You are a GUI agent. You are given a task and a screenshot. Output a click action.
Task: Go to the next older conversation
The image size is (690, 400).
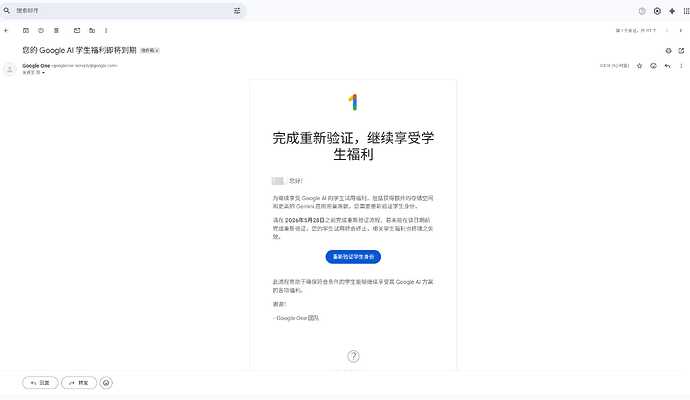point(681,30)
